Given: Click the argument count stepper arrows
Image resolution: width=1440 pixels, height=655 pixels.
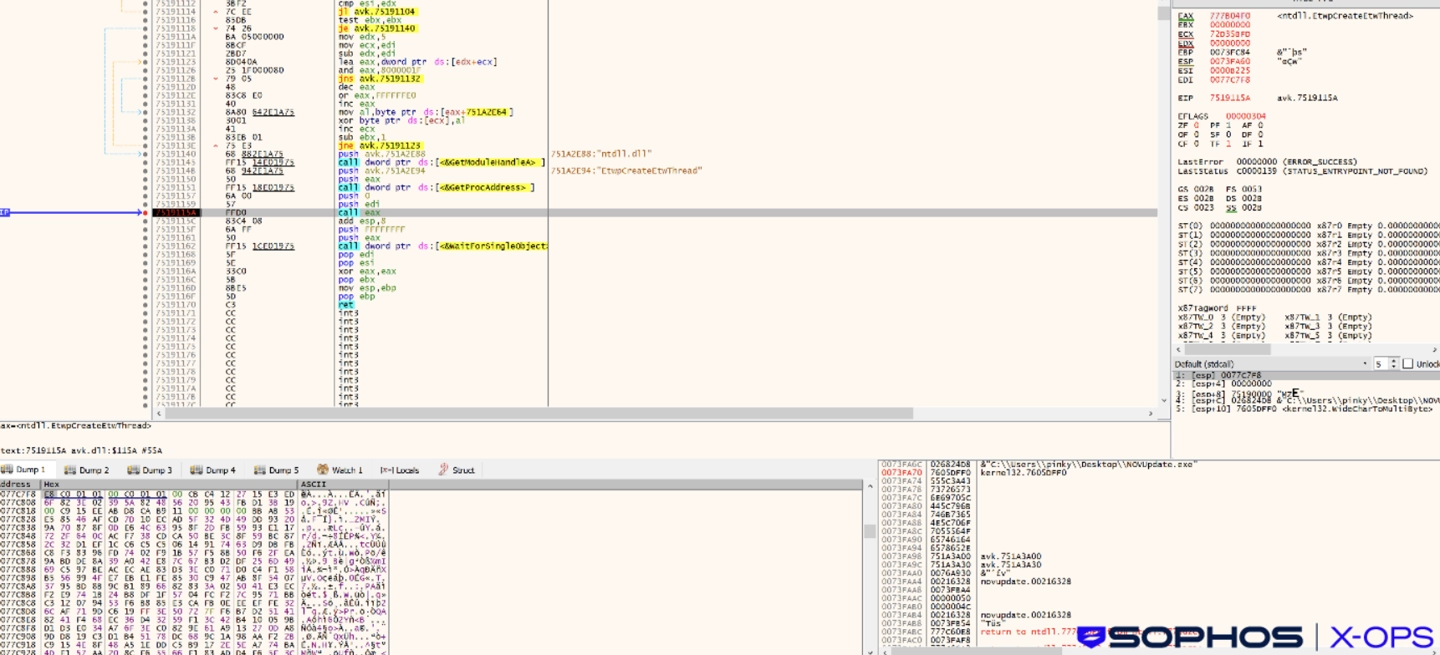Looking at the screenshot, I should click(x=1393, y=364).
